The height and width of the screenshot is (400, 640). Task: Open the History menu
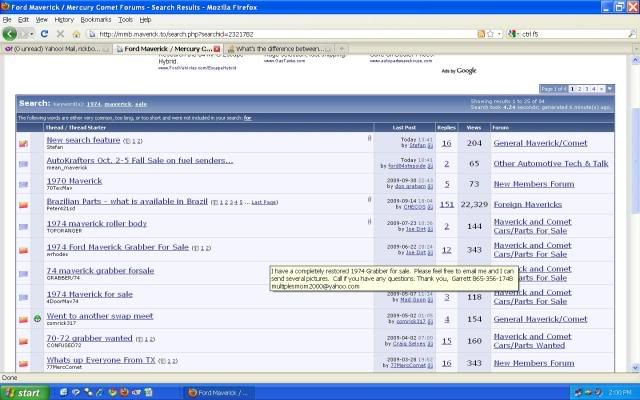tap(64, 20)
